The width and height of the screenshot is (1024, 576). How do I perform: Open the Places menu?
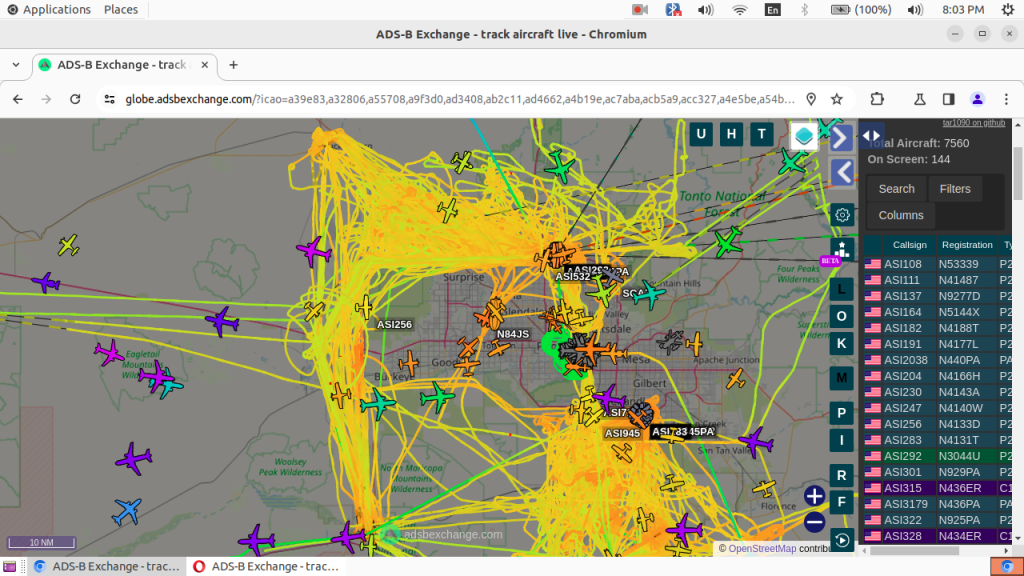coord(121,10)
